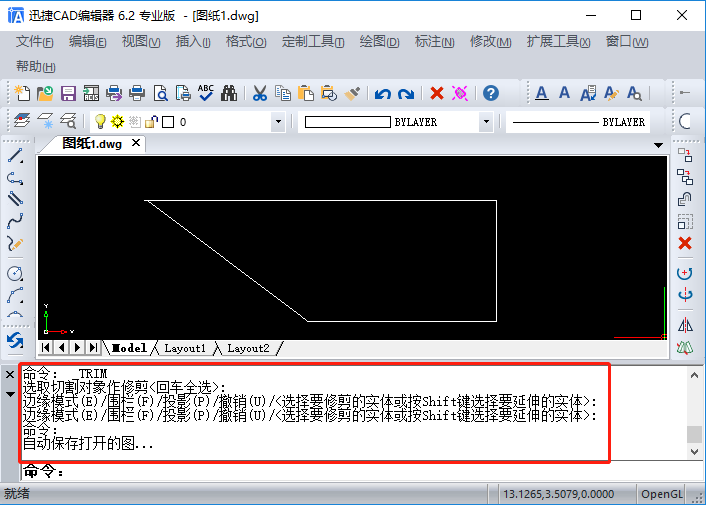Click the Mirror tool icon
The height and width of the screenshot is (505, 706).
pyautogui.click(x=685, y=325)
